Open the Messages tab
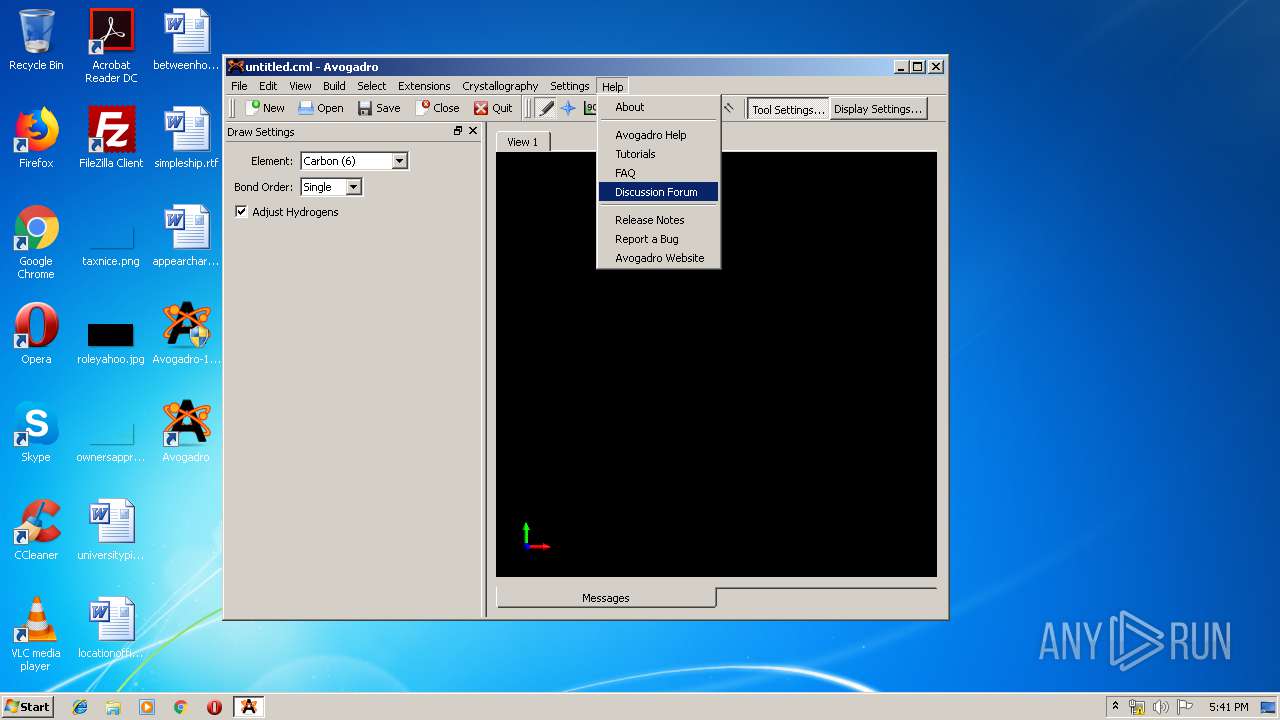Image resolution: width=1280 pixels, height=720 pixels. pos(606,598)
